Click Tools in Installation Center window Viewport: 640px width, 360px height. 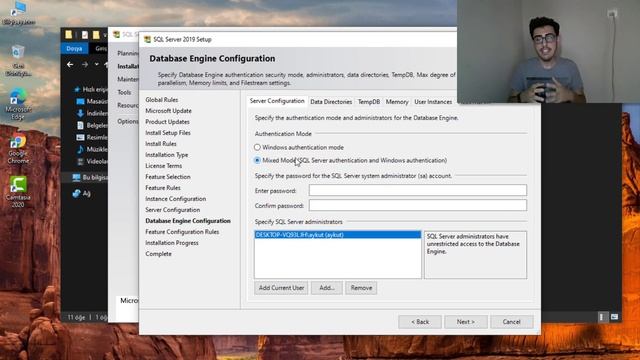tap(124, 92)
